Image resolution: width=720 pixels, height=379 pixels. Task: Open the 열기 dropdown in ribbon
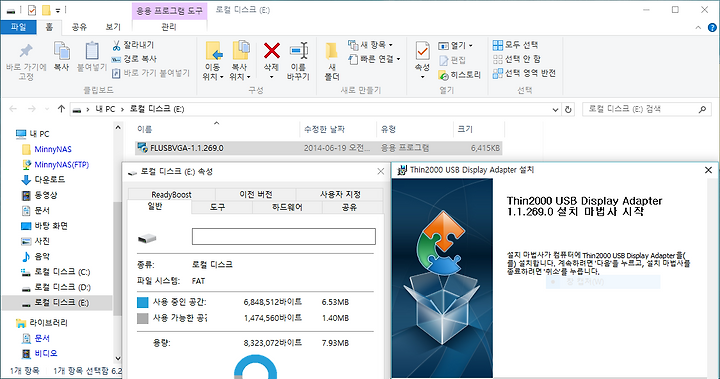pos(456,45)
